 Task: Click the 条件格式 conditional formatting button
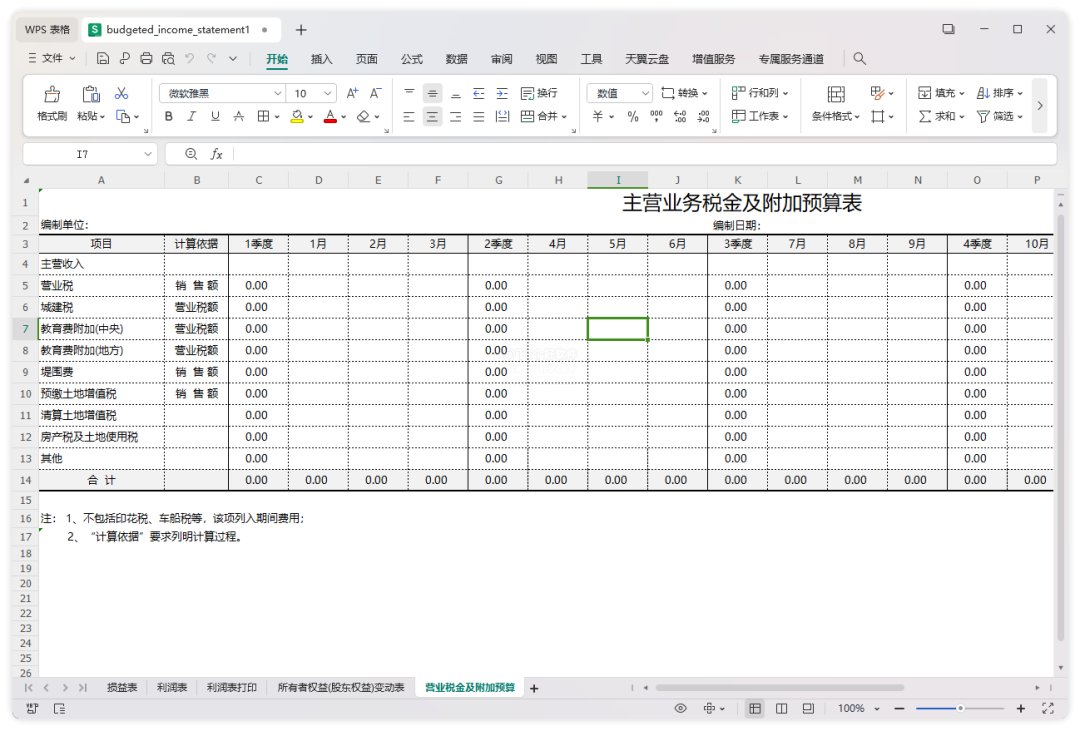coord(835,117)
